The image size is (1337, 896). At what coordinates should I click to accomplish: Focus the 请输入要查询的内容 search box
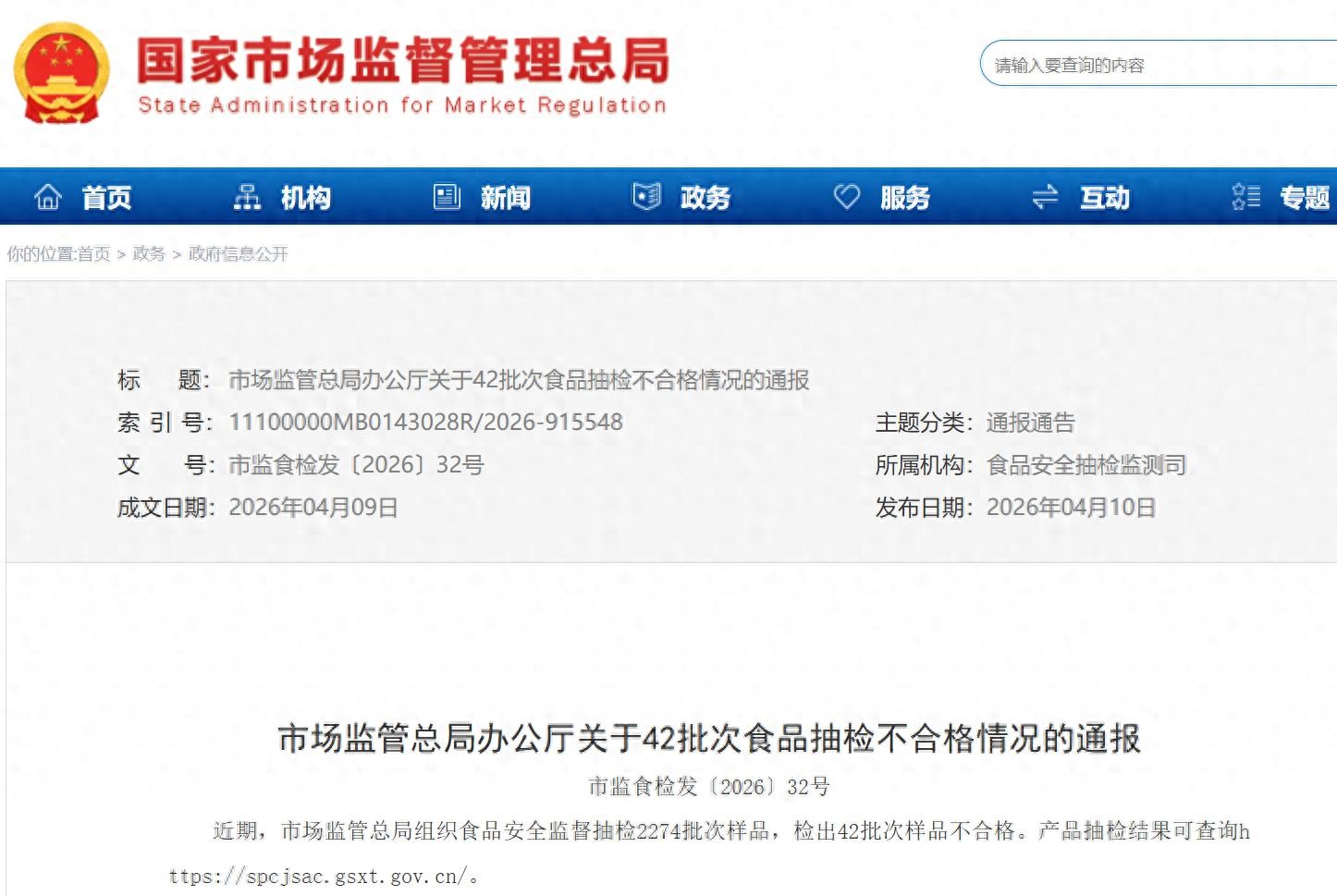pyautogui.click(x=1156, y=65)
